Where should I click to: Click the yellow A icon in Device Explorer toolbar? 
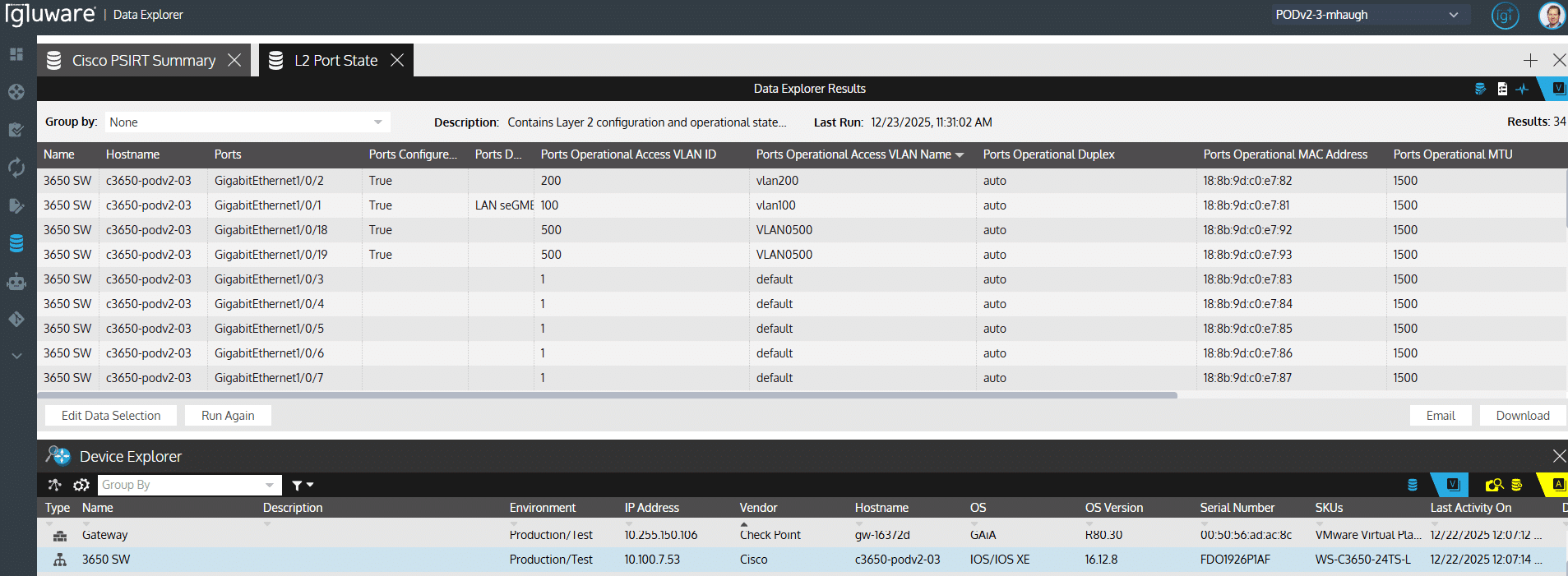click(1558, 485)
